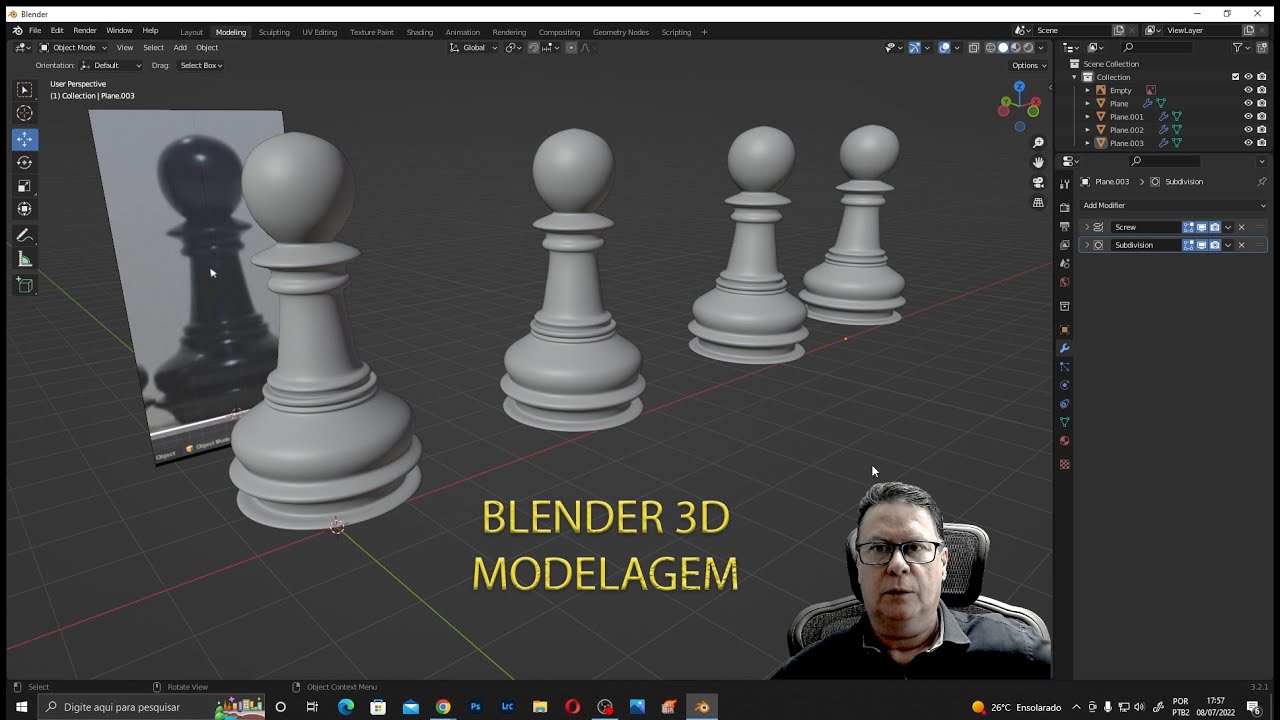This screenshot has height=720, width=1280.
Task: Toggle proportional editing in header
Action: click(x=571, y=48)
